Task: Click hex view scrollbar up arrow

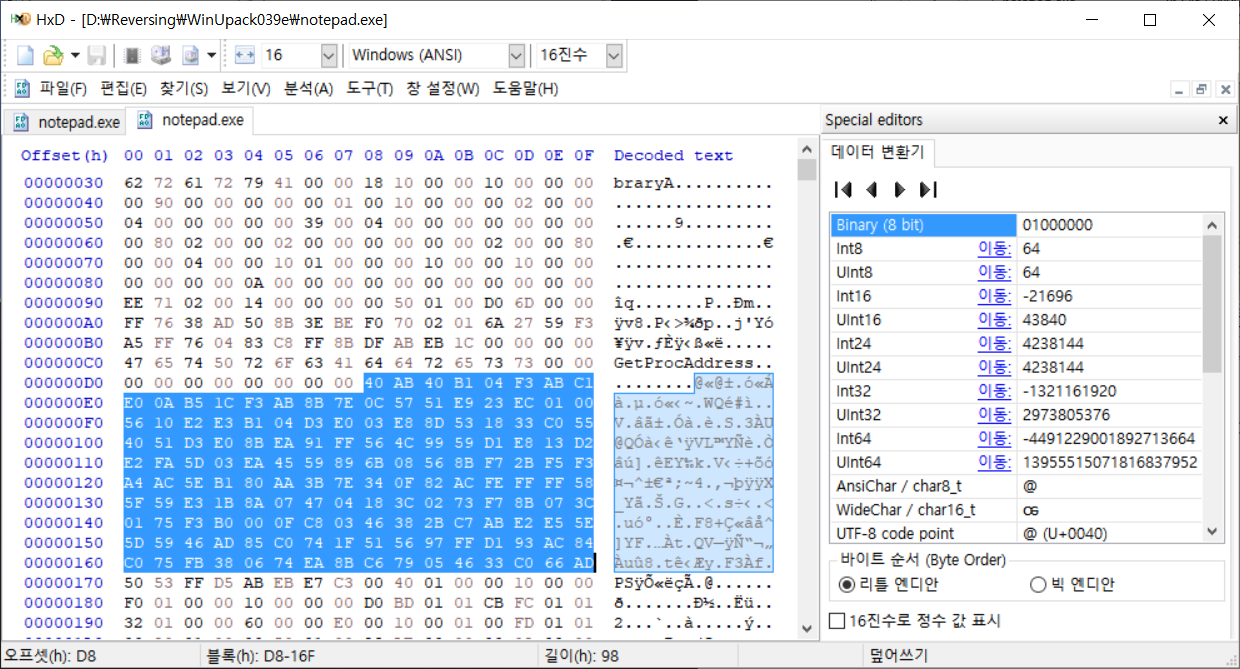Action: [x=808, y=150]
